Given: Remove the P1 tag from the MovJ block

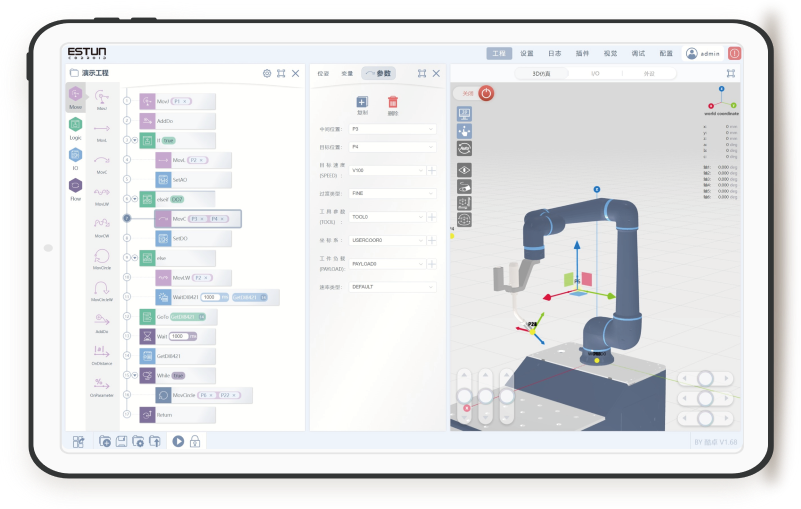Looking at the screenshot, I should click(x=185, y=101).
